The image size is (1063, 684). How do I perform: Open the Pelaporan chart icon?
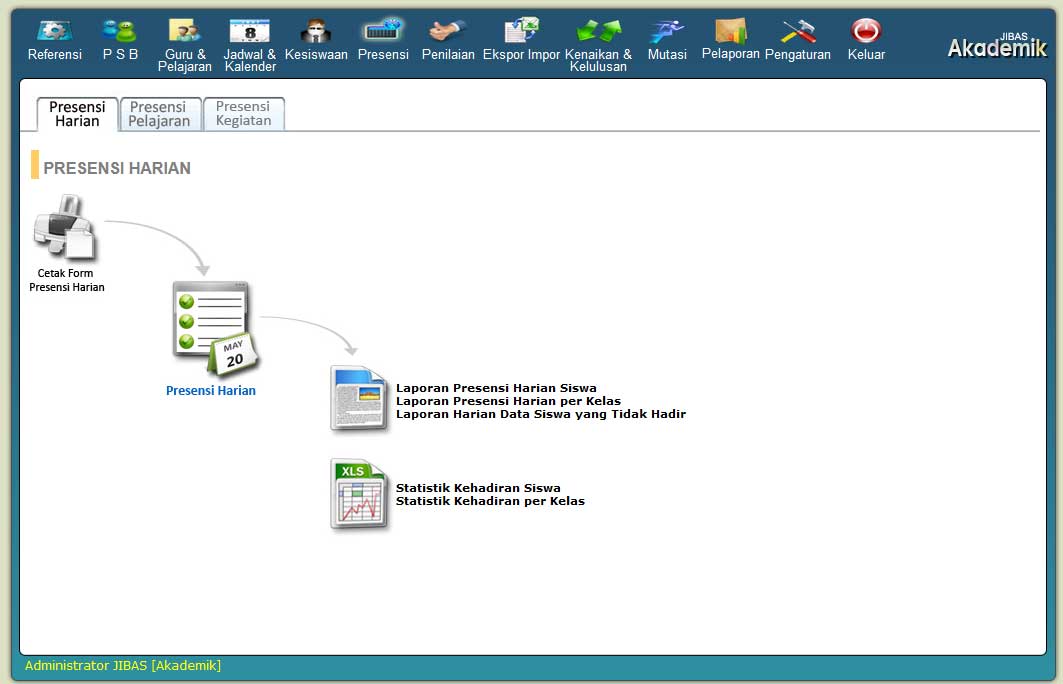pos(731,31)
